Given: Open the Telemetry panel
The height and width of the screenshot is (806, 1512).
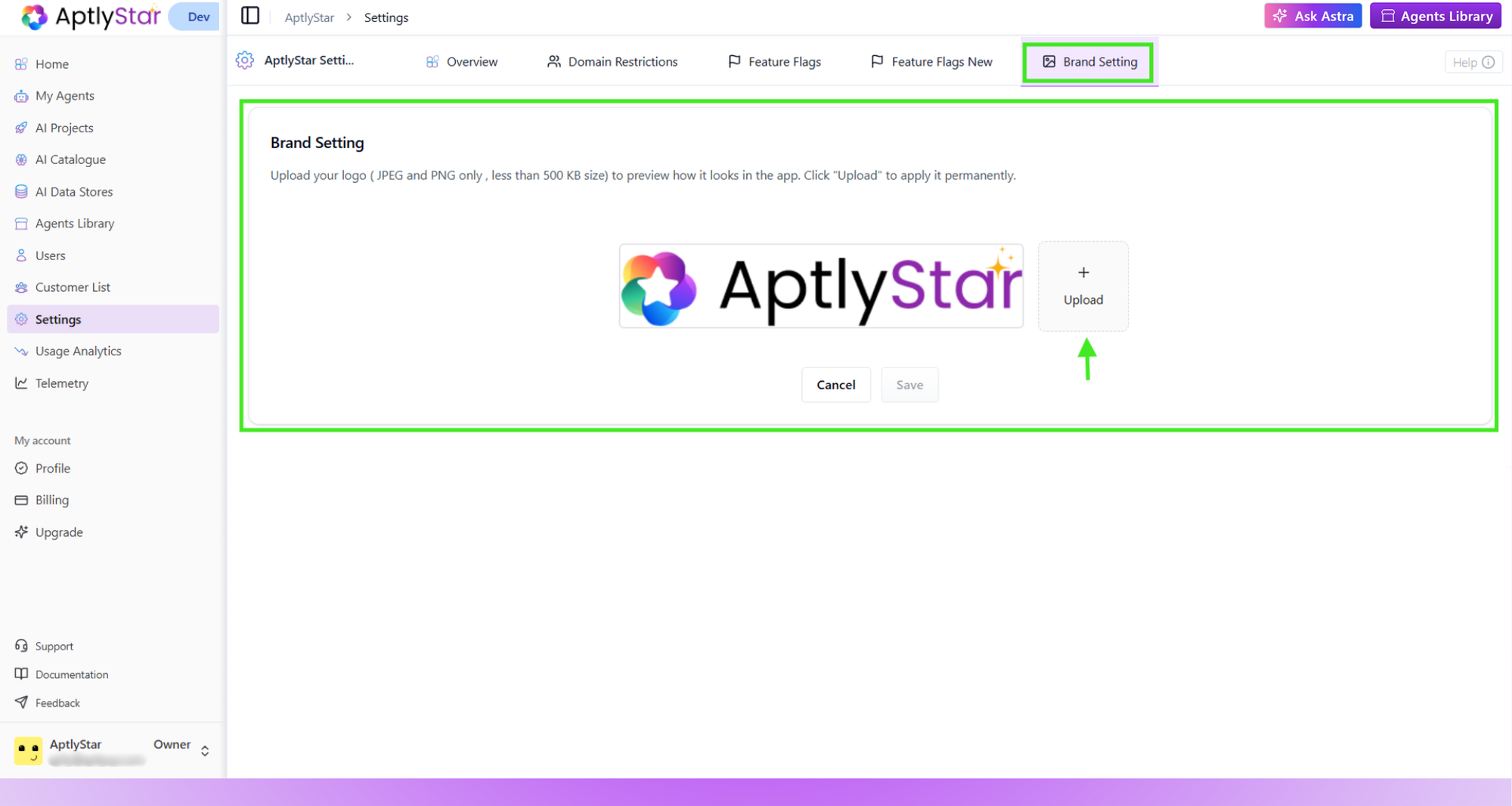Looking at the screenshot, I should pyautogui.click(x=62, y=383).
